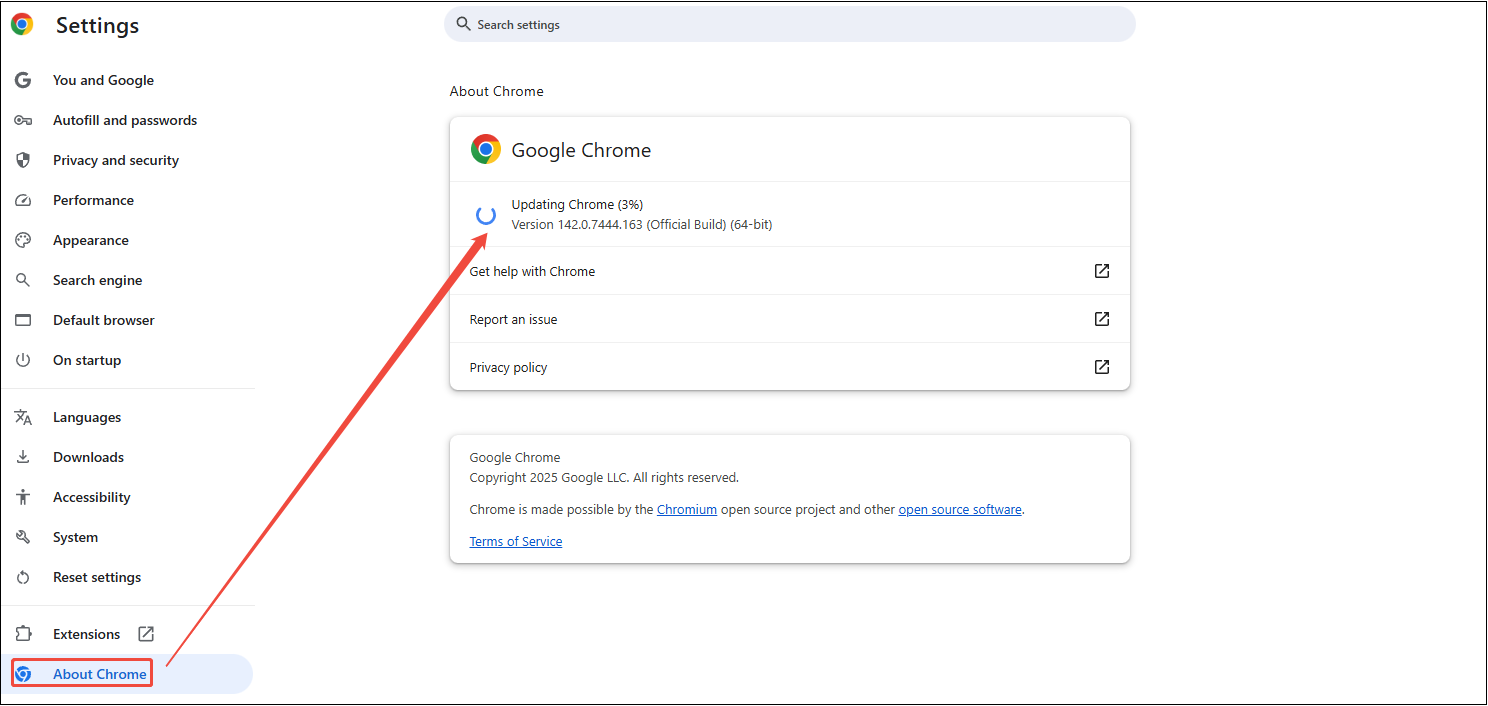This screenshot has width=1488, height=706.
Task: Click inside the Search settings field
Action: pos(700,24)
